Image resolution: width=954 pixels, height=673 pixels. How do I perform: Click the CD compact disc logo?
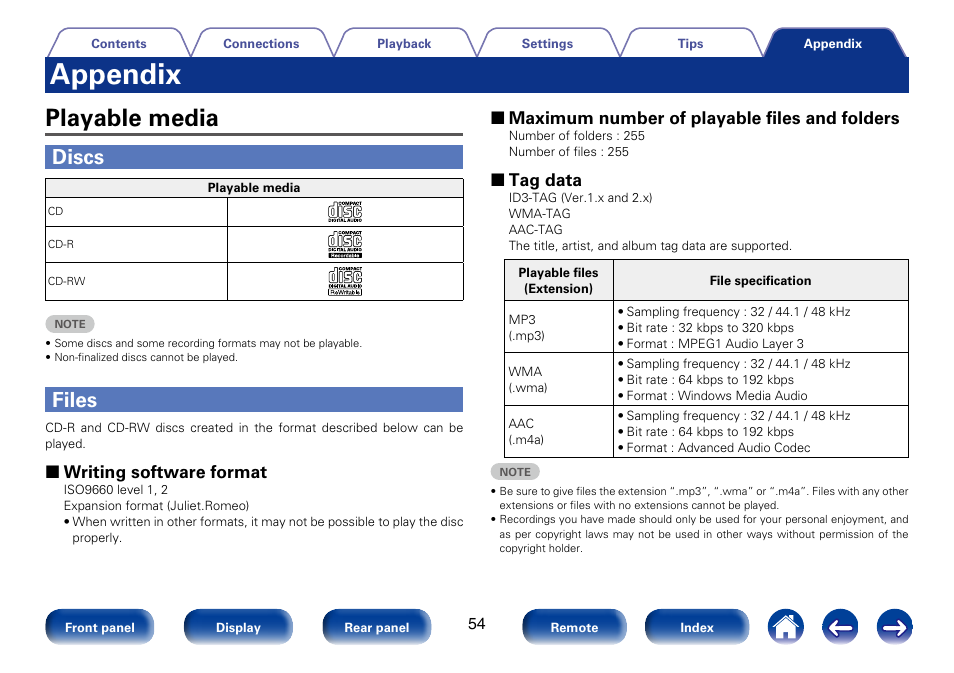[x=345, y=212]
